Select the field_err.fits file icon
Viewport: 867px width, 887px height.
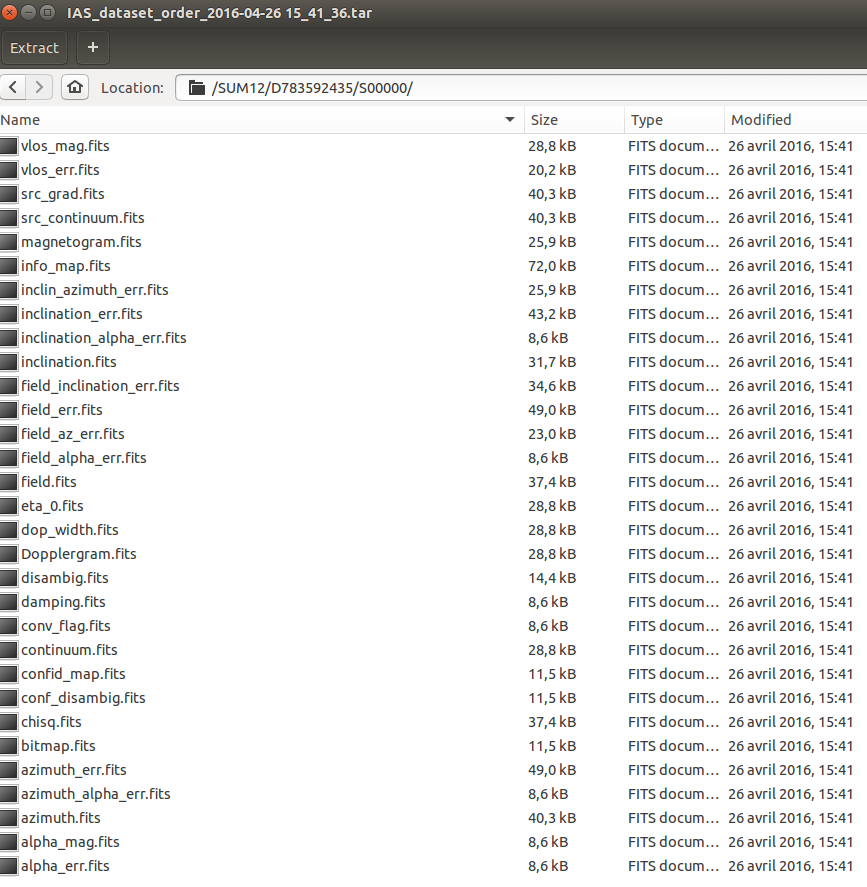[x=8, y=410]
